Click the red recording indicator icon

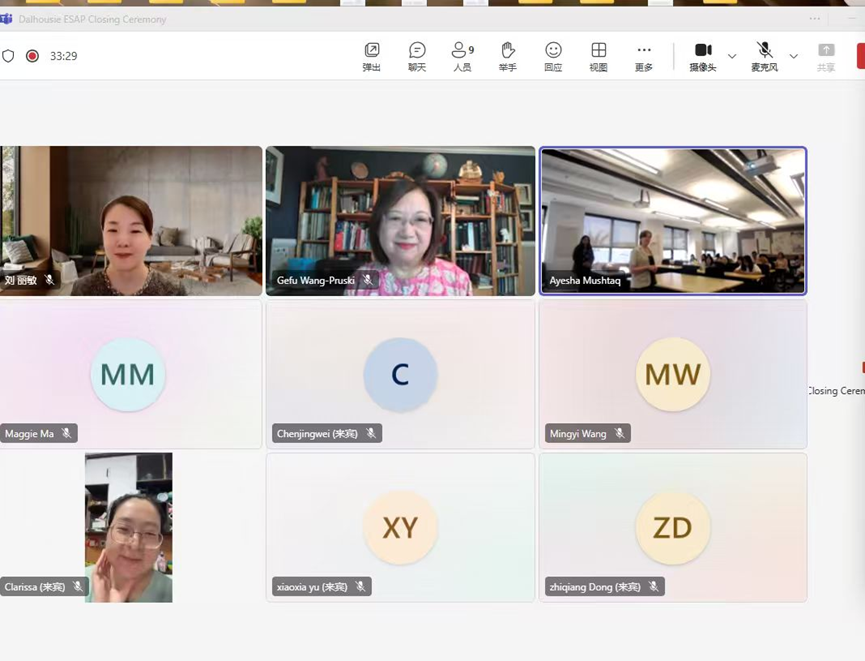tap(32, 56)
